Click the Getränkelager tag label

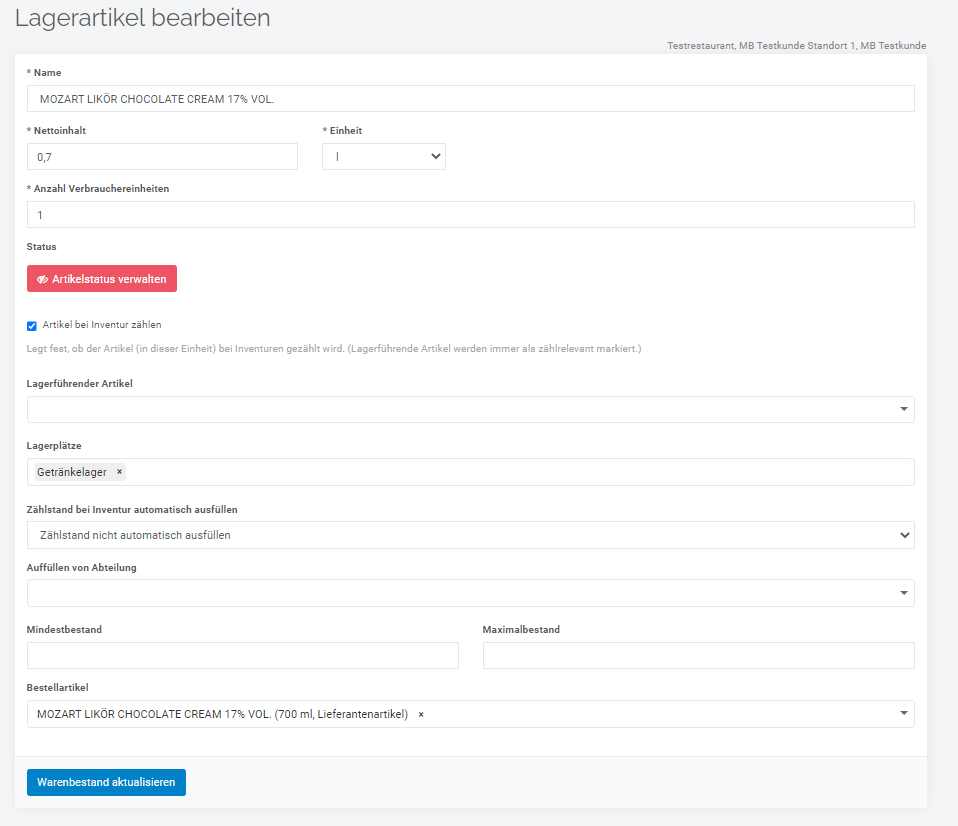(x=71, y=472)
